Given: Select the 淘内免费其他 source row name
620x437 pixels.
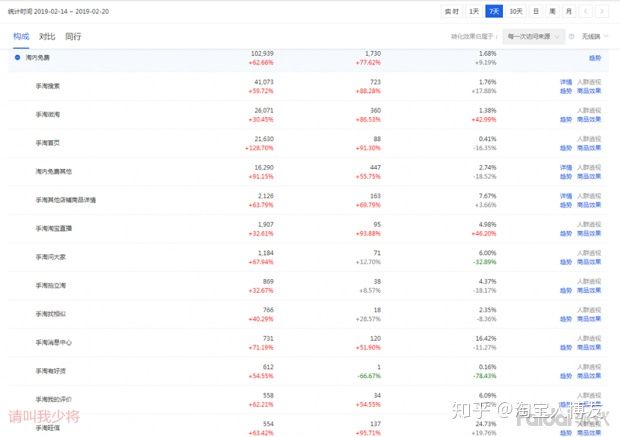Looking at the screenshot, I should 54,171.
